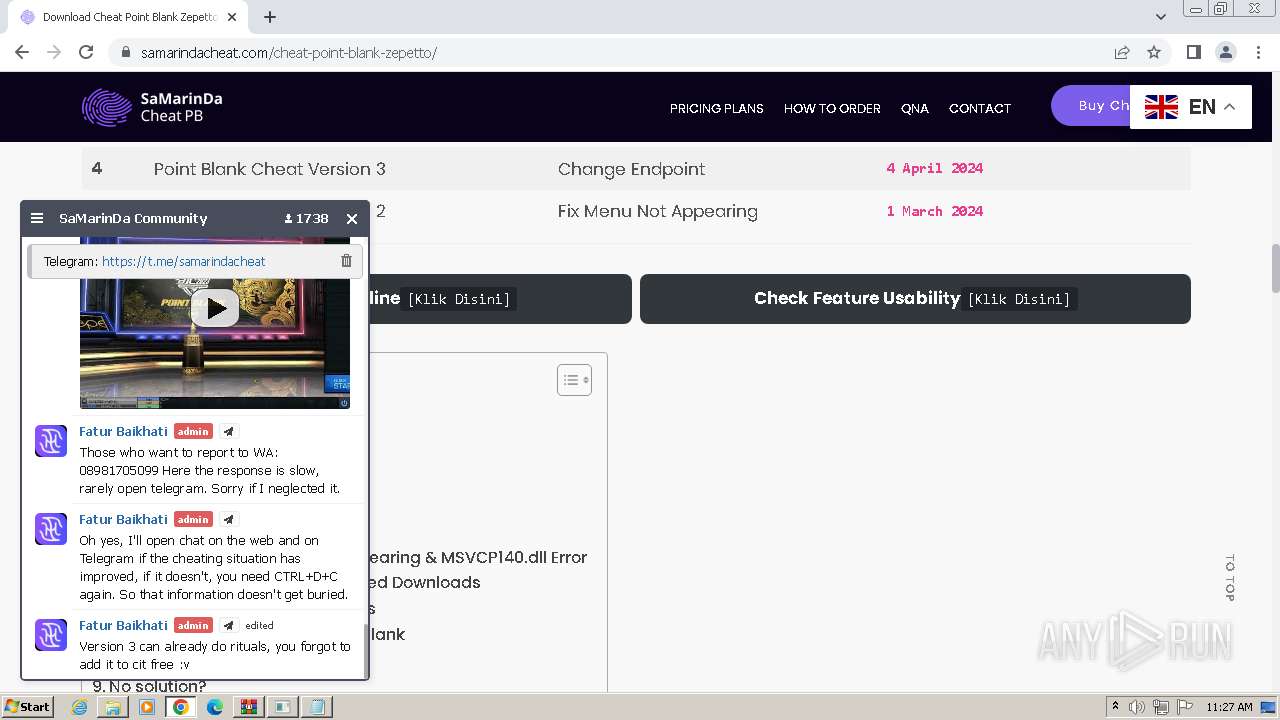The image size is (1280, 720).
Task: Click Point Blank Cheat Version 3 row
Action: 636,168
